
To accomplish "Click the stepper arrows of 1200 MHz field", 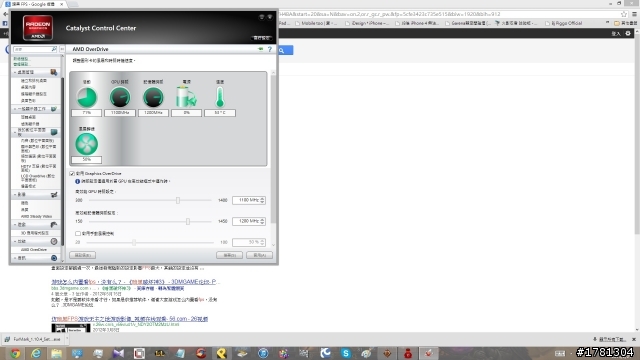I will pos(262,221).
